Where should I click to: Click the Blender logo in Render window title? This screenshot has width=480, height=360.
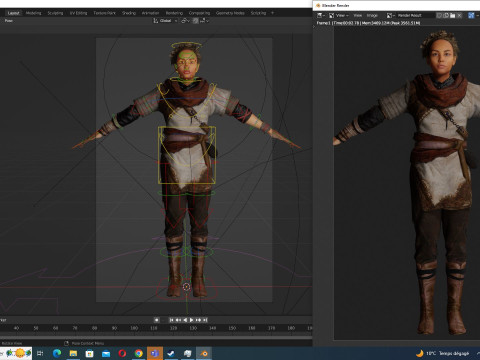coord(318,5)
